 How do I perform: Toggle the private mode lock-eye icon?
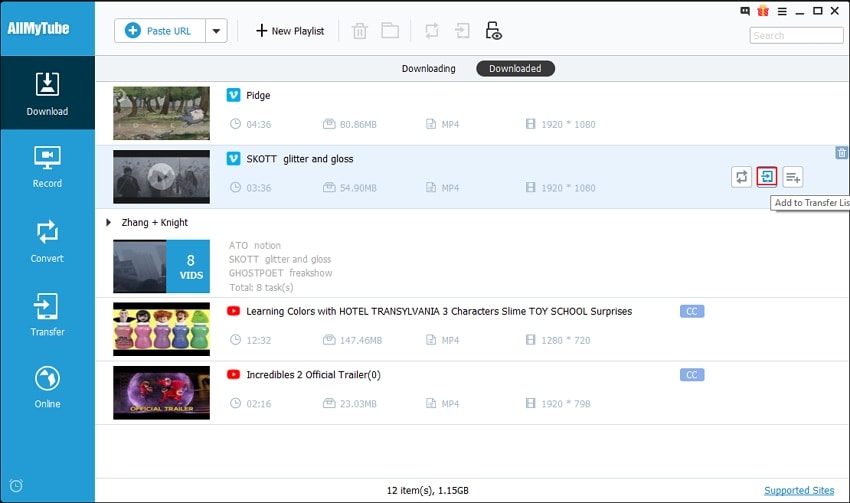[493, 31]
